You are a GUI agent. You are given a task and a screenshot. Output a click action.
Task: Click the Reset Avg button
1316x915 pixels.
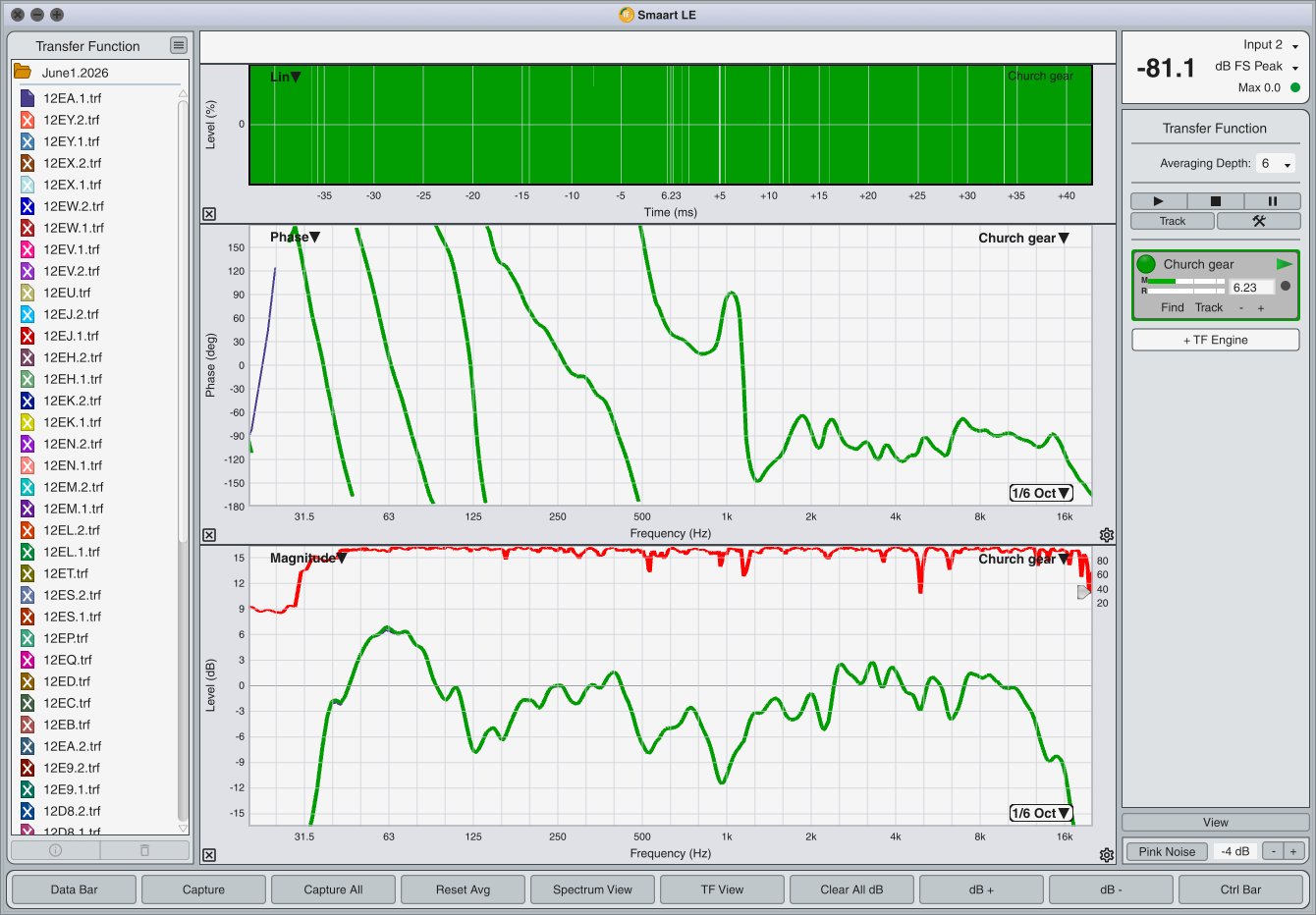464,889
